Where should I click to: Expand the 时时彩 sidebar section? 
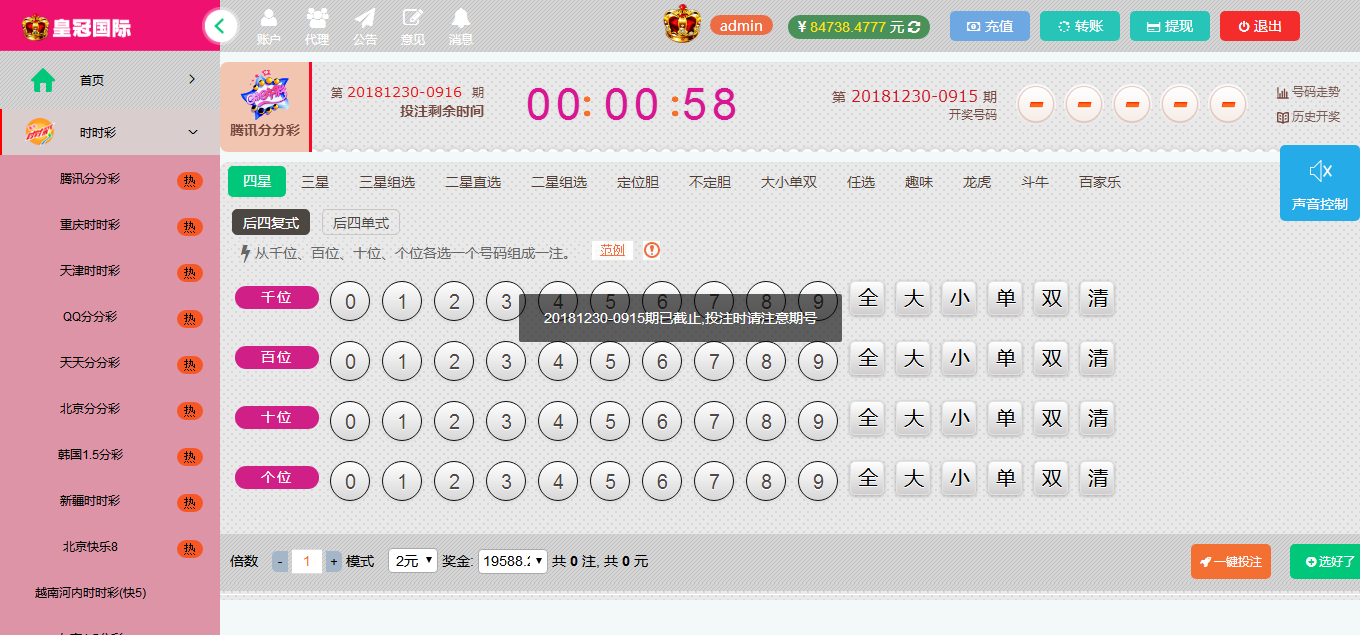pyautogui.click(x=110, y=132)
